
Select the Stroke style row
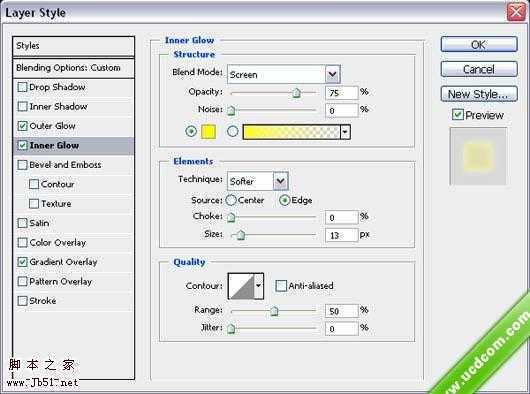coord(73,301)
